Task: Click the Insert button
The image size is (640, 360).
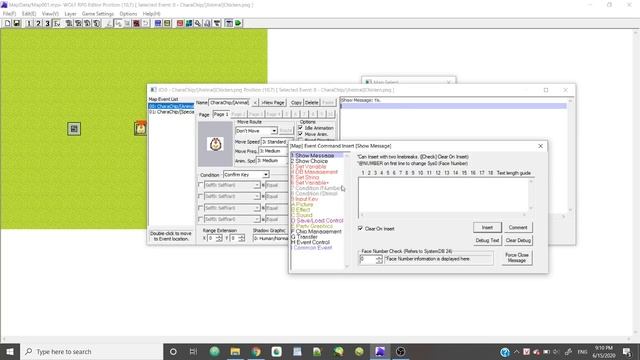Action: point(487,227)
